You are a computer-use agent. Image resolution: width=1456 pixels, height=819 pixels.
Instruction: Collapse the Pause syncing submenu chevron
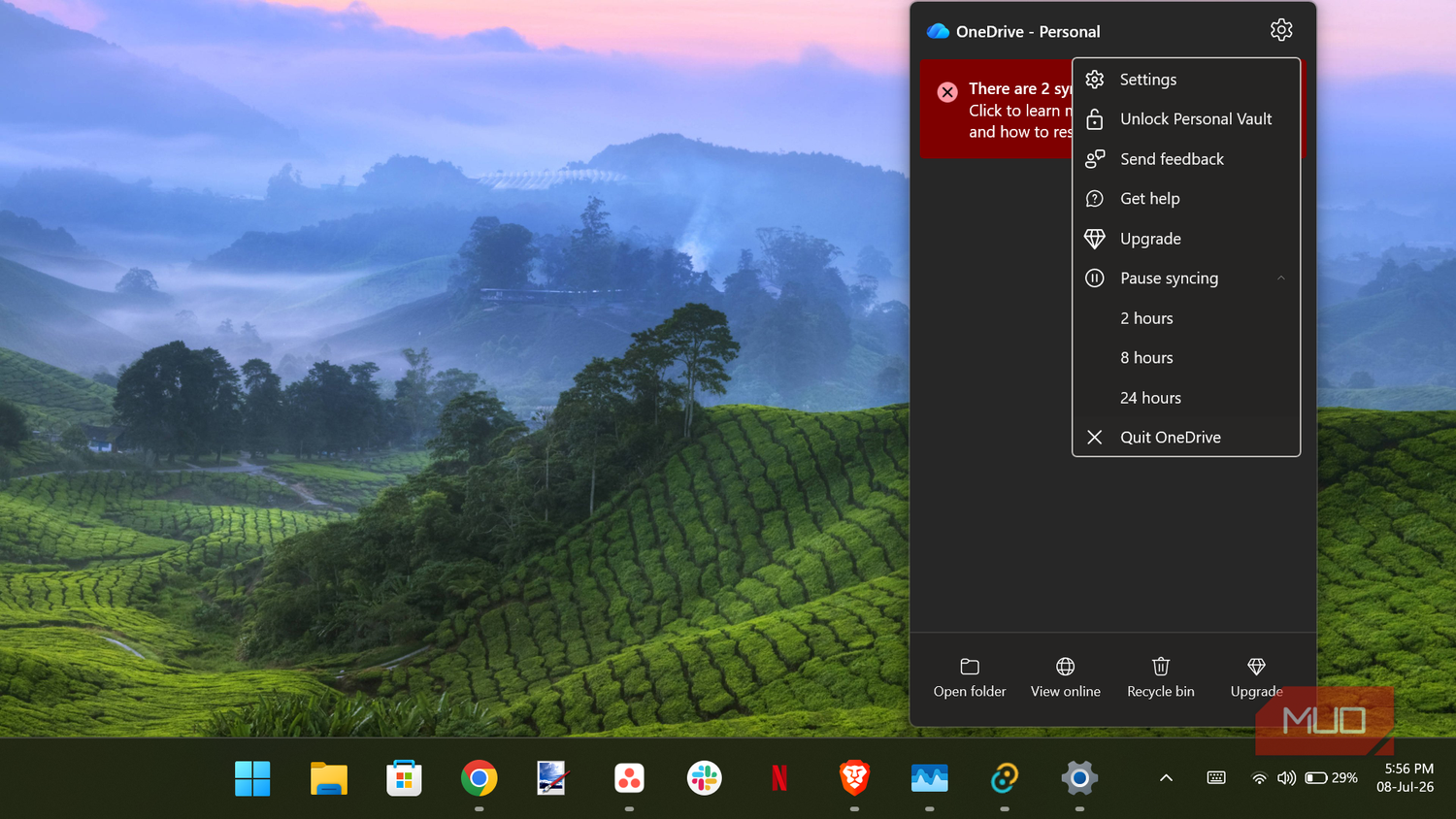(1280, 278)
